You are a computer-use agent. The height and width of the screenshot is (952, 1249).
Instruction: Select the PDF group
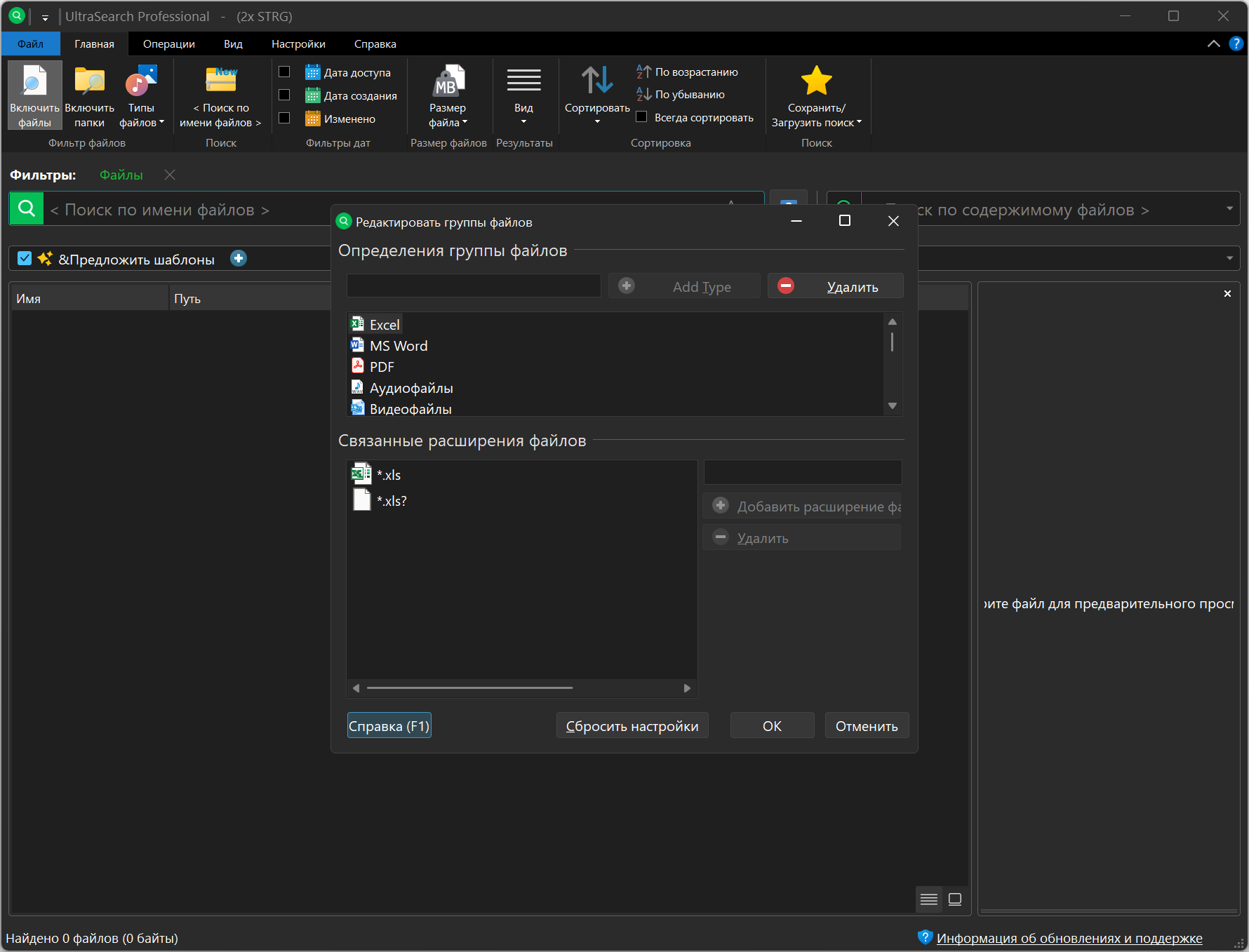coord(382,367)
